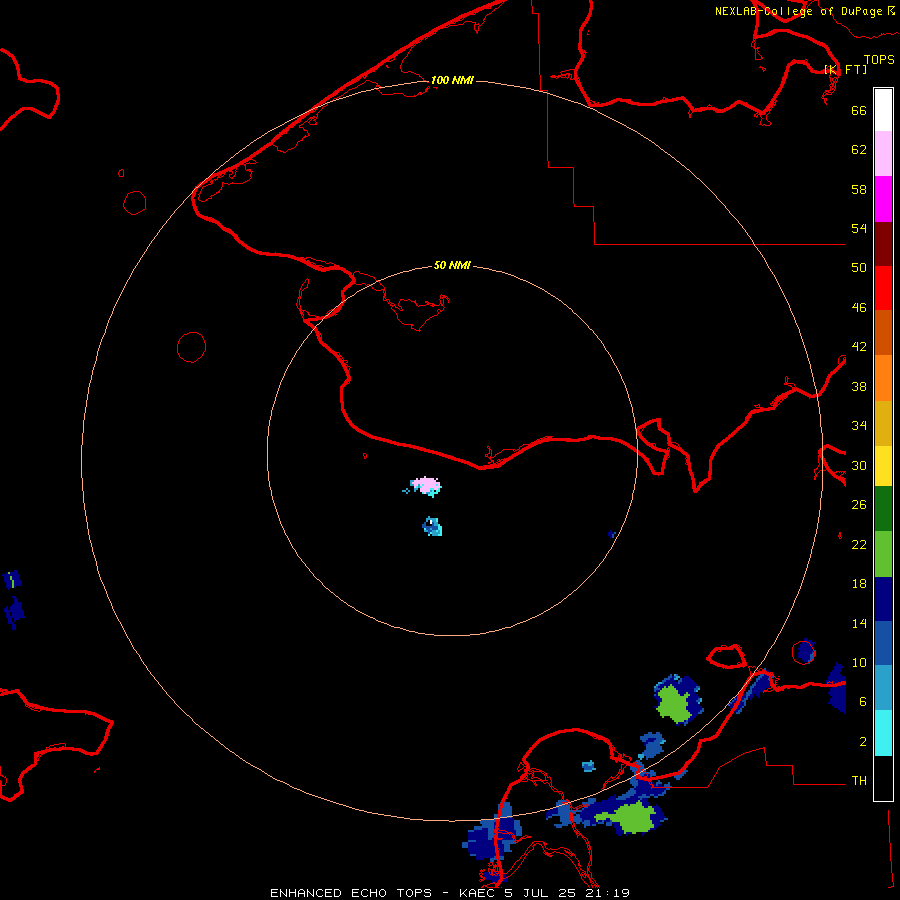Click the '50 NMI' range ring label

click(452, 265)
